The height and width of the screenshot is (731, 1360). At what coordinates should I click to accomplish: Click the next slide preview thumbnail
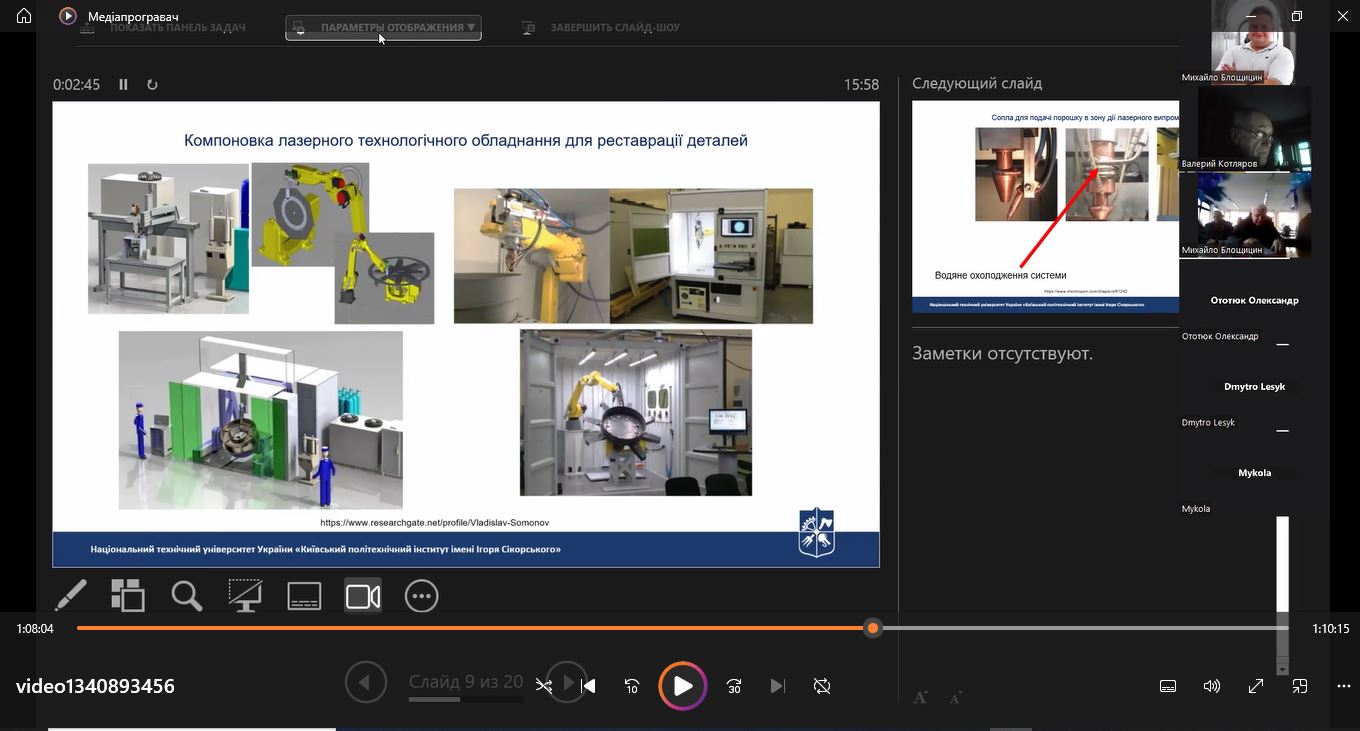point(1045,206)
